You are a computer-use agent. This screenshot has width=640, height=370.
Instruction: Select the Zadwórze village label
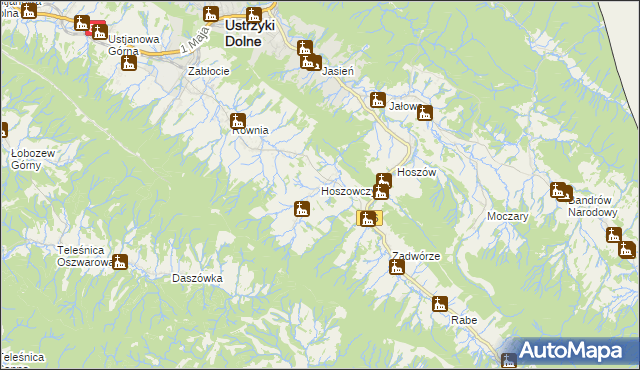[x=416, y=256]
